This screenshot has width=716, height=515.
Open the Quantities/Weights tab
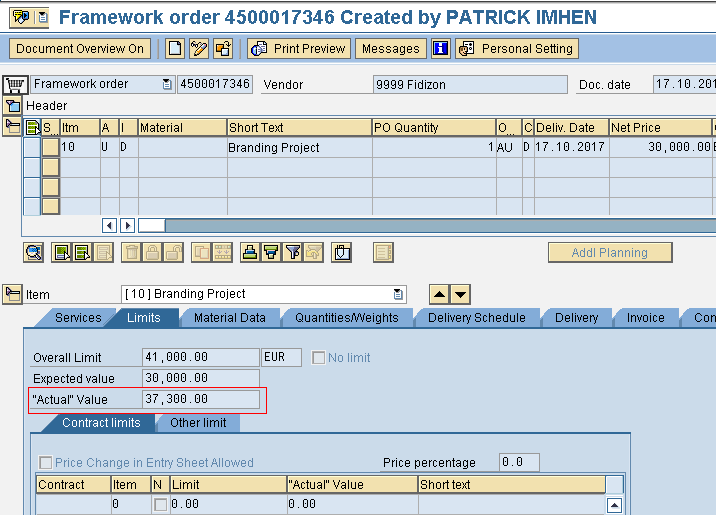[x=347, y=318]
